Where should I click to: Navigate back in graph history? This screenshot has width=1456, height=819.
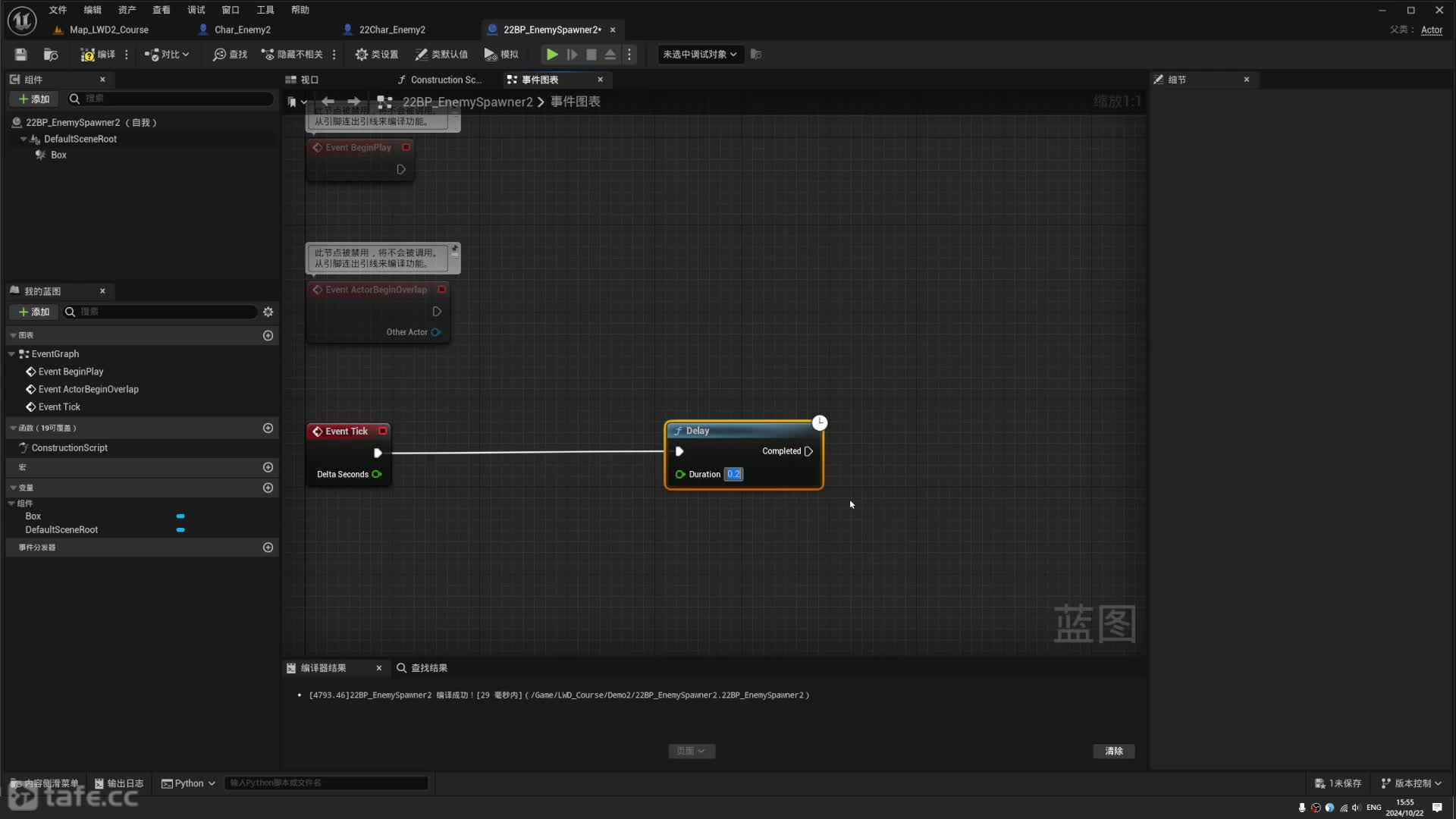click(328, 102)
